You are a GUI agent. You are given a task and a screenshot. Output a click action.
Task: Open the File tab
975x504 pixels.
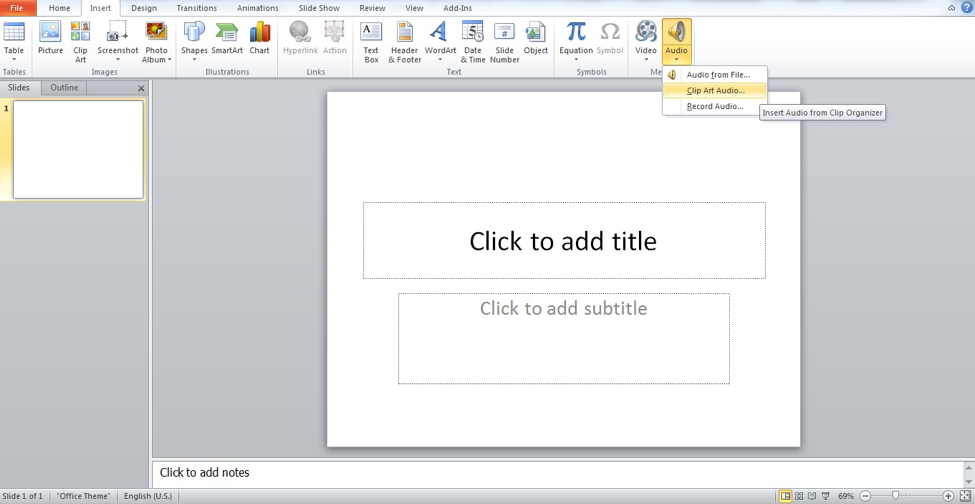17,8
